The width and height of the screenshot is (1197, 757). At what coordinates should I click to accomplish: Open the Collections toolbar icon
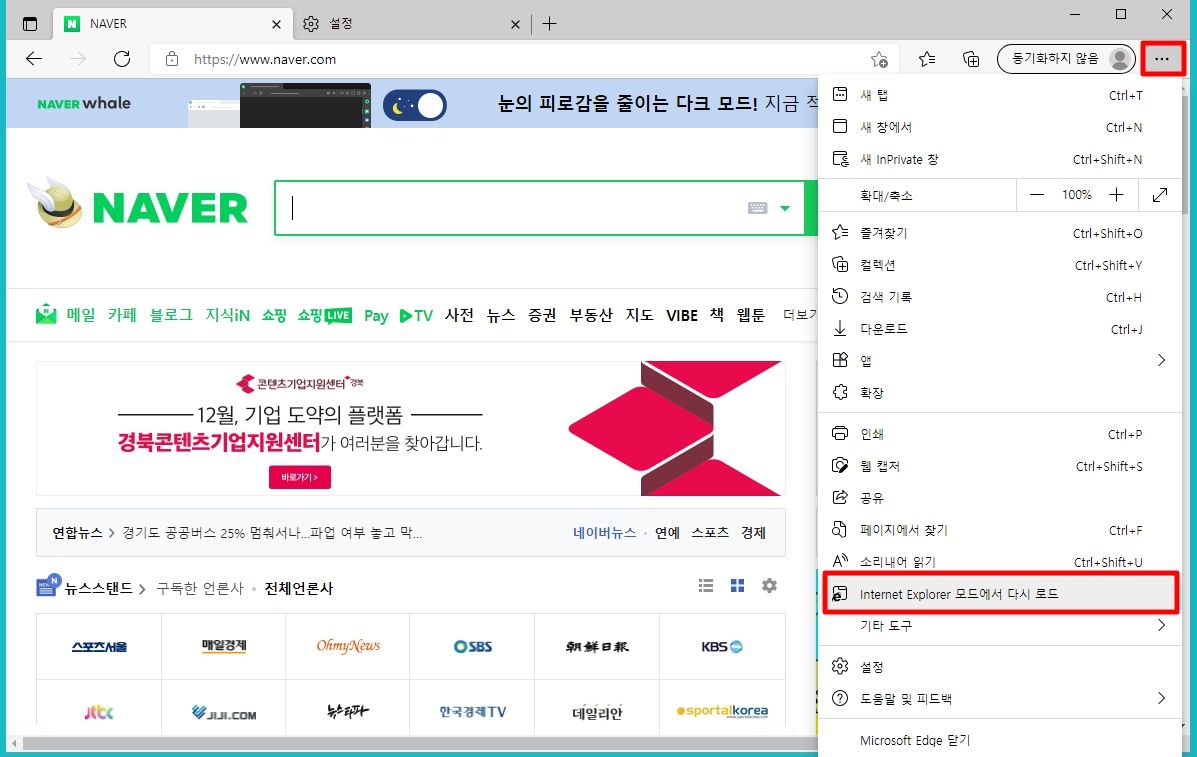pos(971,59)
